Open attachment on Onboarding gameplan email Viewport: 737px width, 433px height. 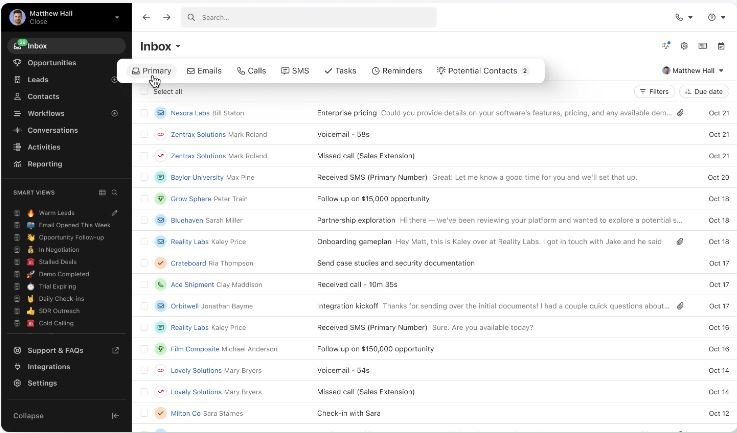[x=680, y=242]
